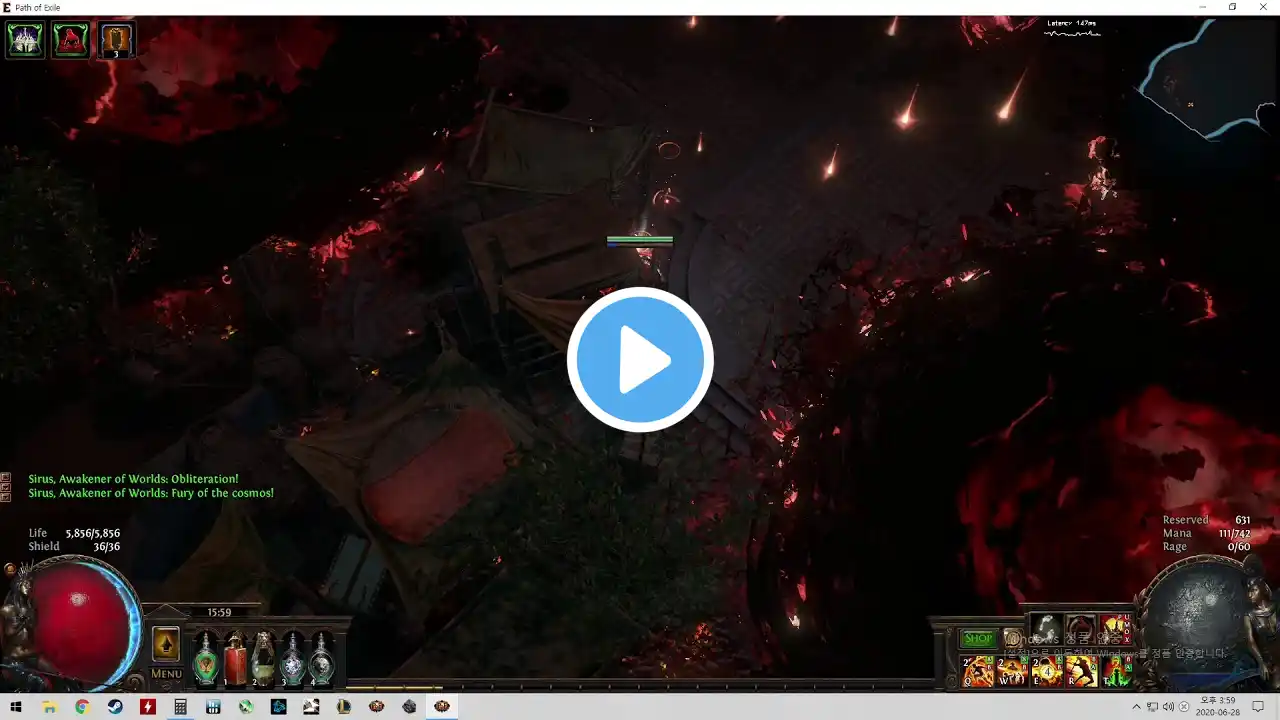Use the red flask in slot 1
Viewport: 1280px width, 720px height.
235,659
